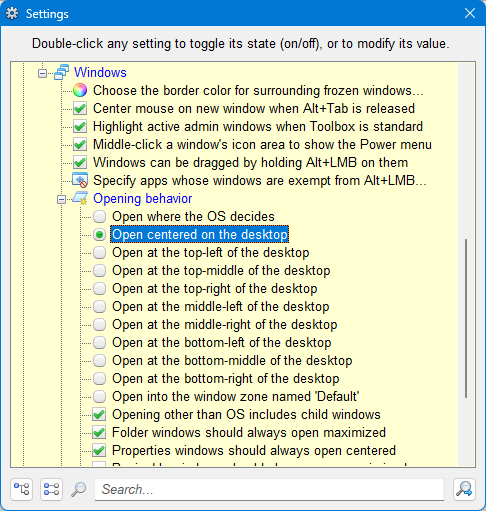
Task: Select Open where the OS decides radio
Action: [99, 217]
